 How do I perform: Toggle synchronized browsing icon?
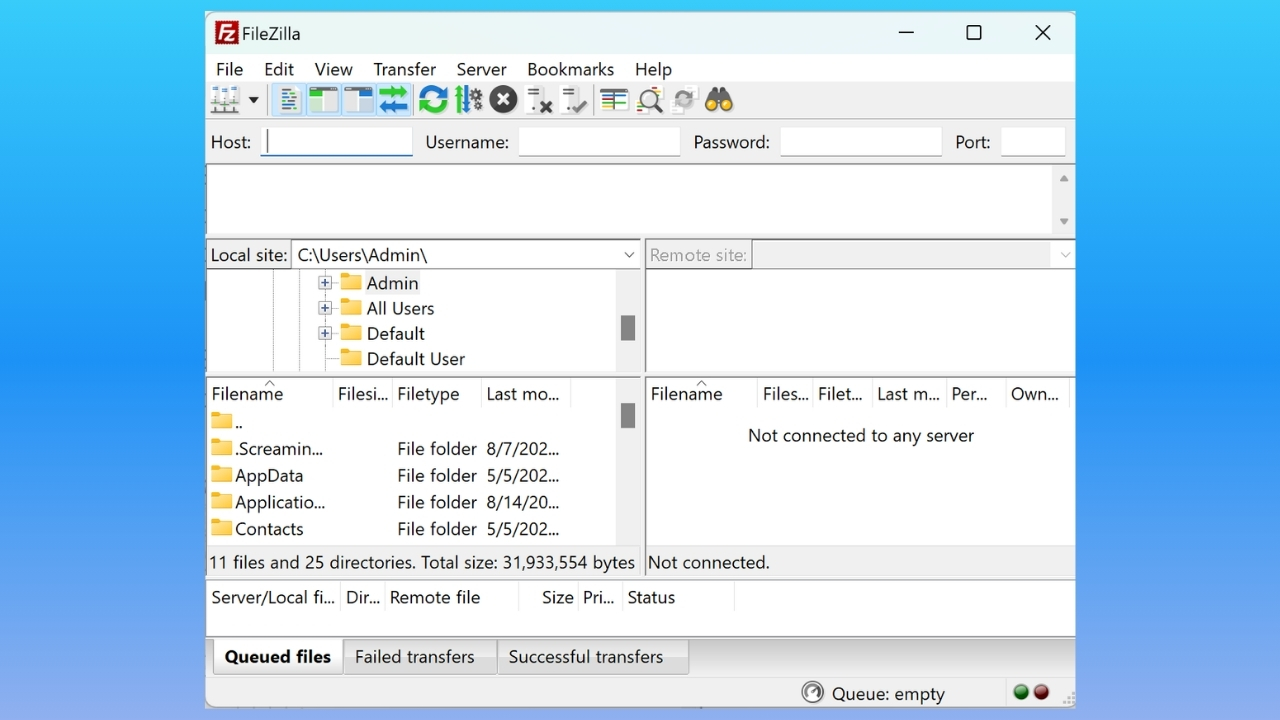click(685, 100)
